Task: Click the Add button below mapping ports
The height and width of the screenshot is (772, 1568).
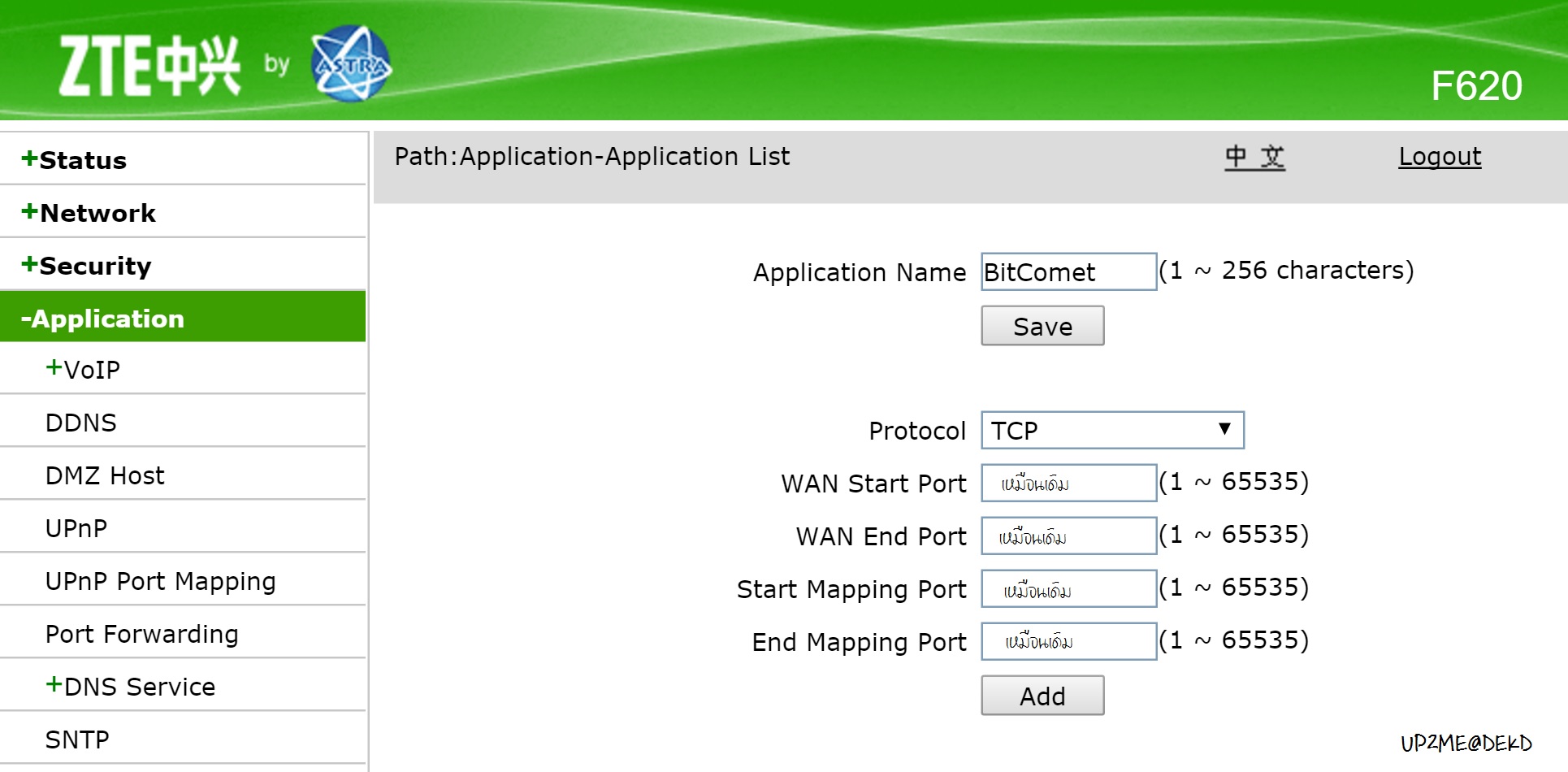Action: point(1042,695)
